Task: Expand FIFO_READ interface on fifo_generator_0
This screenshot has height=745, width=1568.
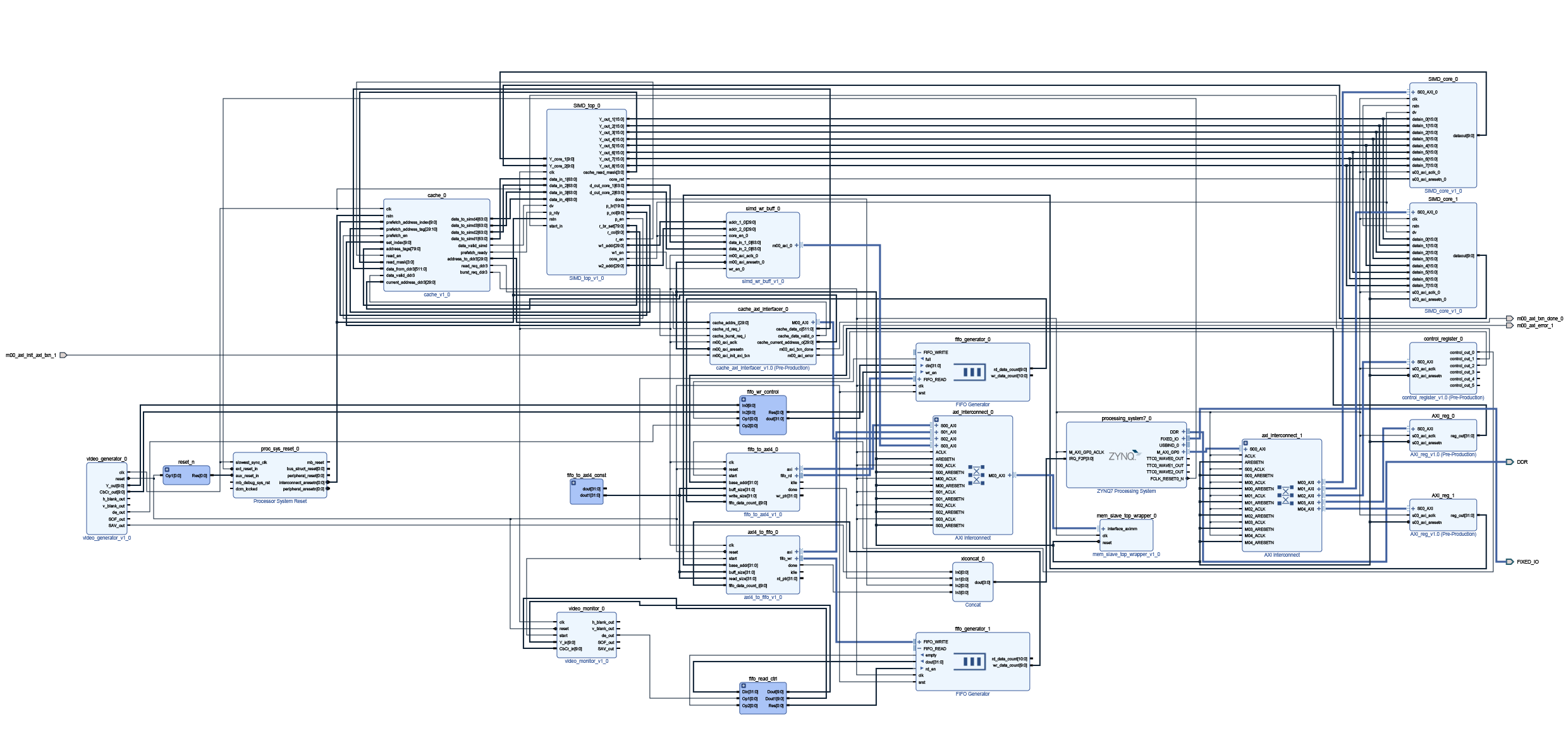Action: click(919, 380)
